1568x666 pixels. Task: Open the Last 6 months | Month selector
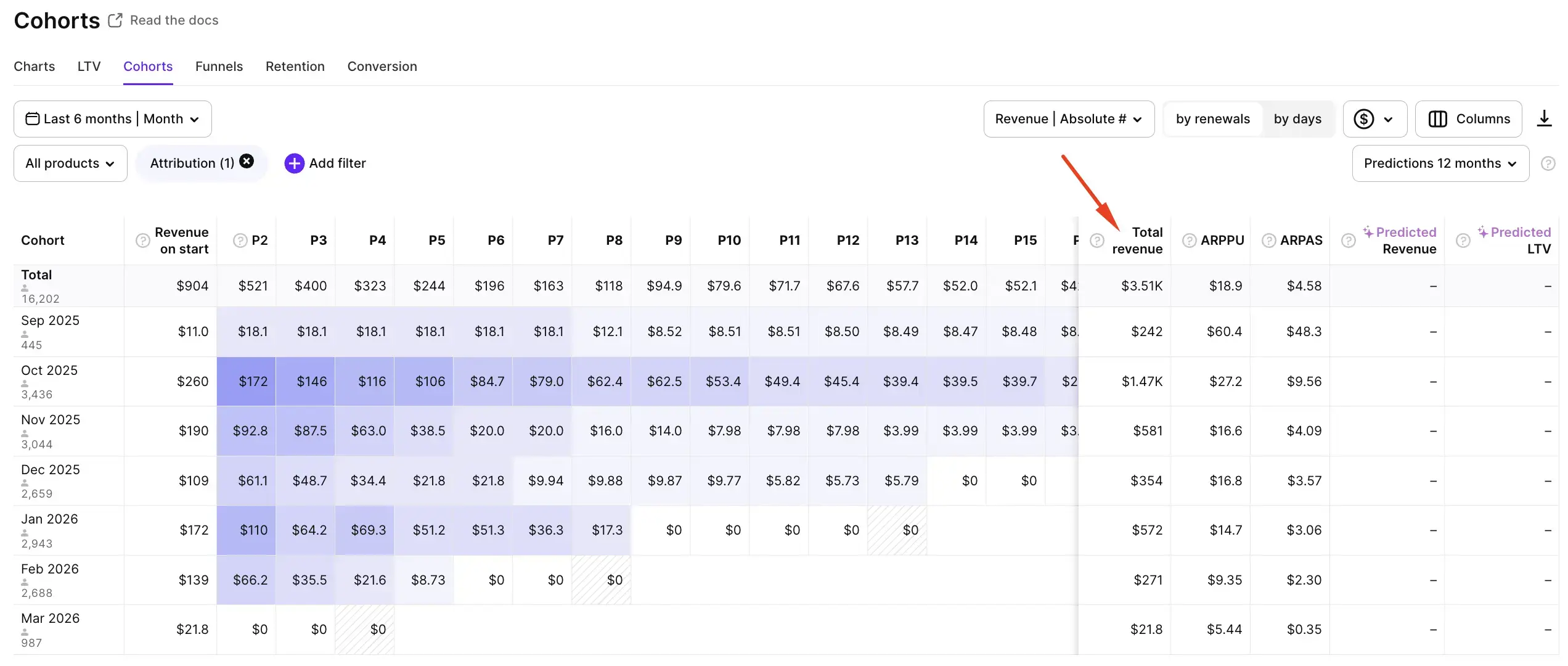coord(113,118)
